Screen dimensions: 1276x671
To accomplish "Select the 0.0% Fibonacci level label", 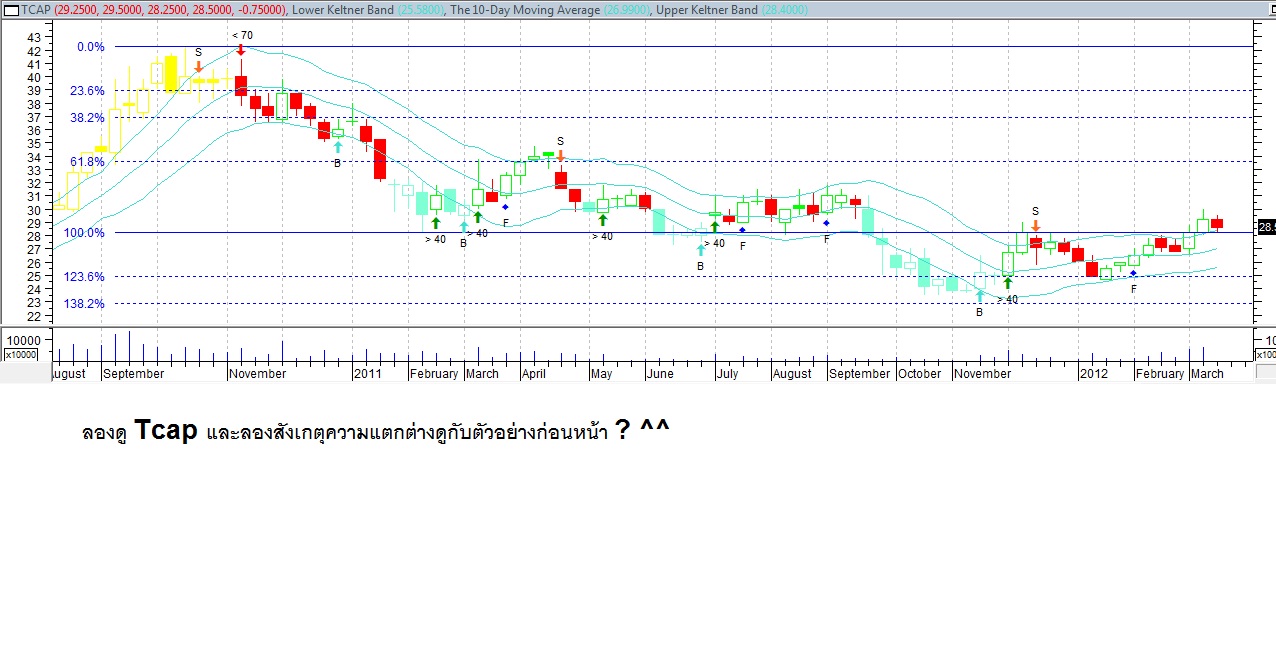I will [x=90, y=47].
